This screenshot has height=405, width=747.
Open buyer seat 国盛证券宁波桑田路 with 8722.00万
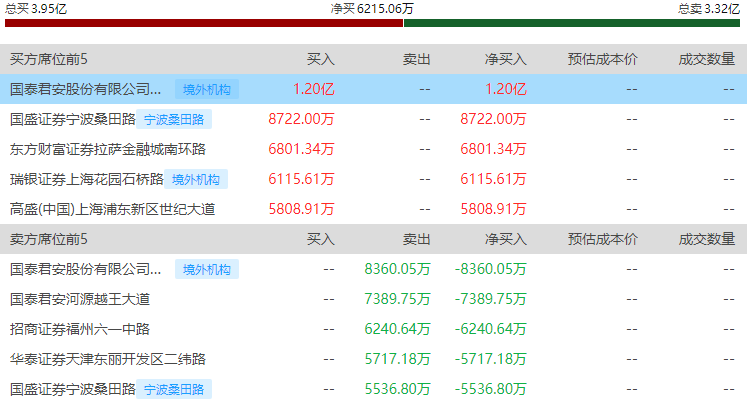point(72,119)
